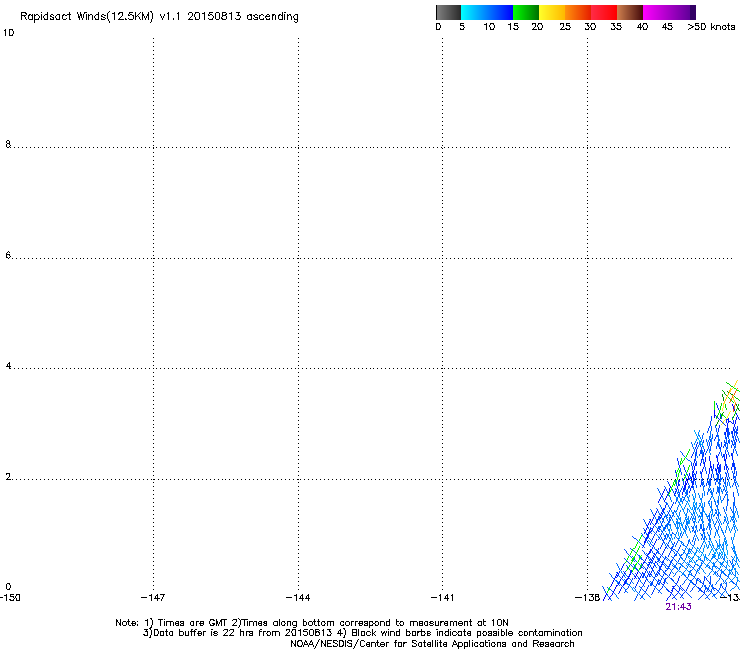
Task: Click the latitude 10 axis label
Action: point(8,33)
